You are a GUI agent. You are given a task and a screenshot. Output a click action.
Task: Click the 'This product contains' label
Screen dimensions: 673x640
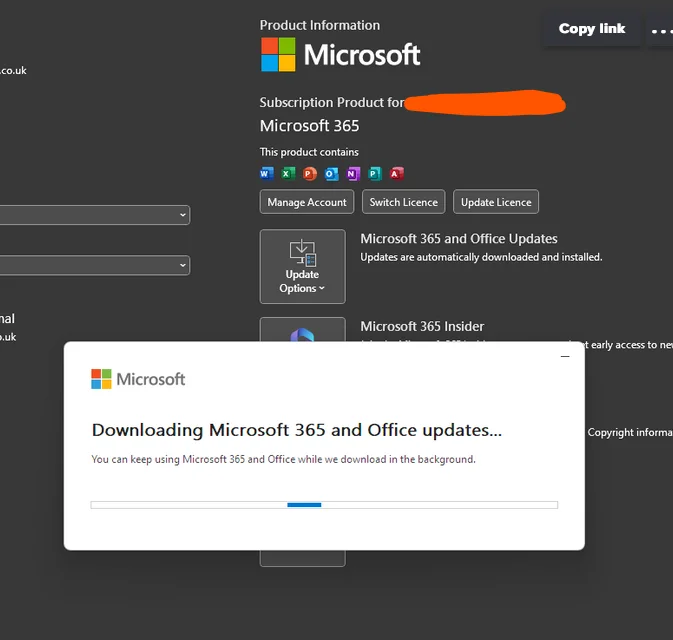pyautogui.click(x=309, y=152)
